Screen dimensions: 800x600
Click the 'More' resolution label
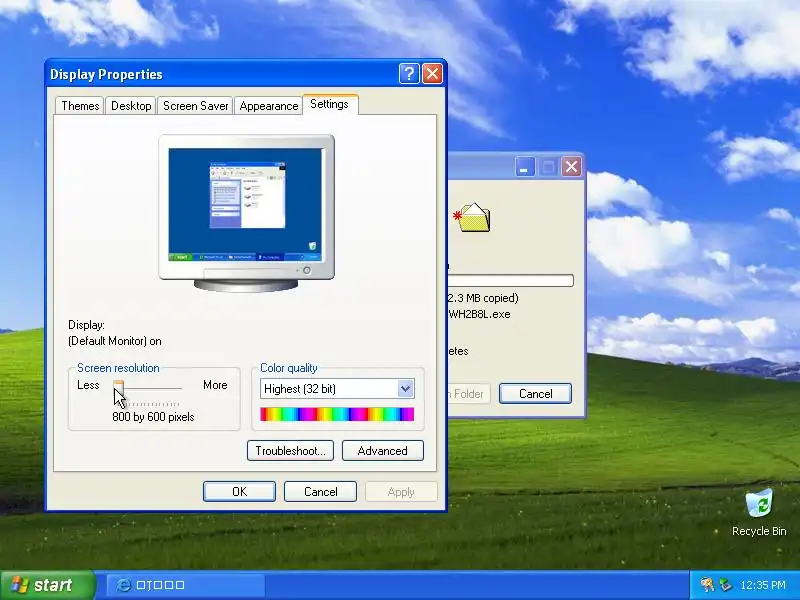click(x=215, y=385)
